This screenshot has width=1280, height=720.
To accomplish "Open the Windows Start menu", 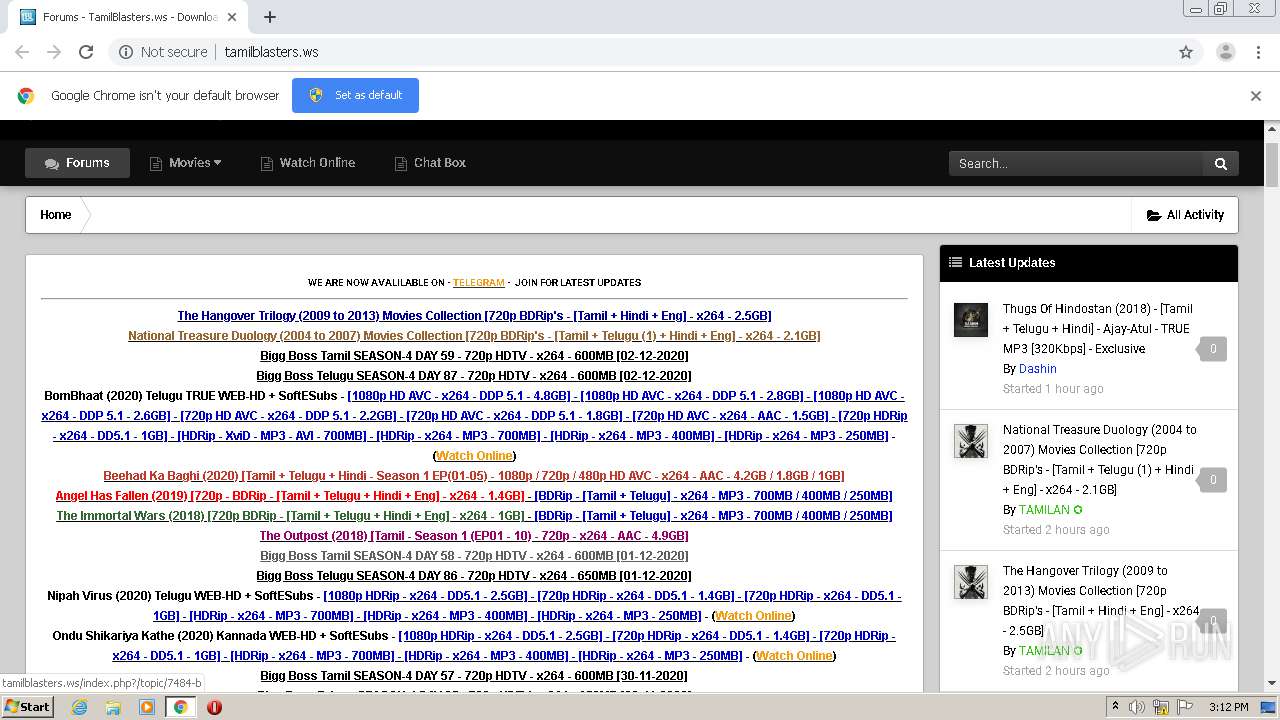I will 28,707.
